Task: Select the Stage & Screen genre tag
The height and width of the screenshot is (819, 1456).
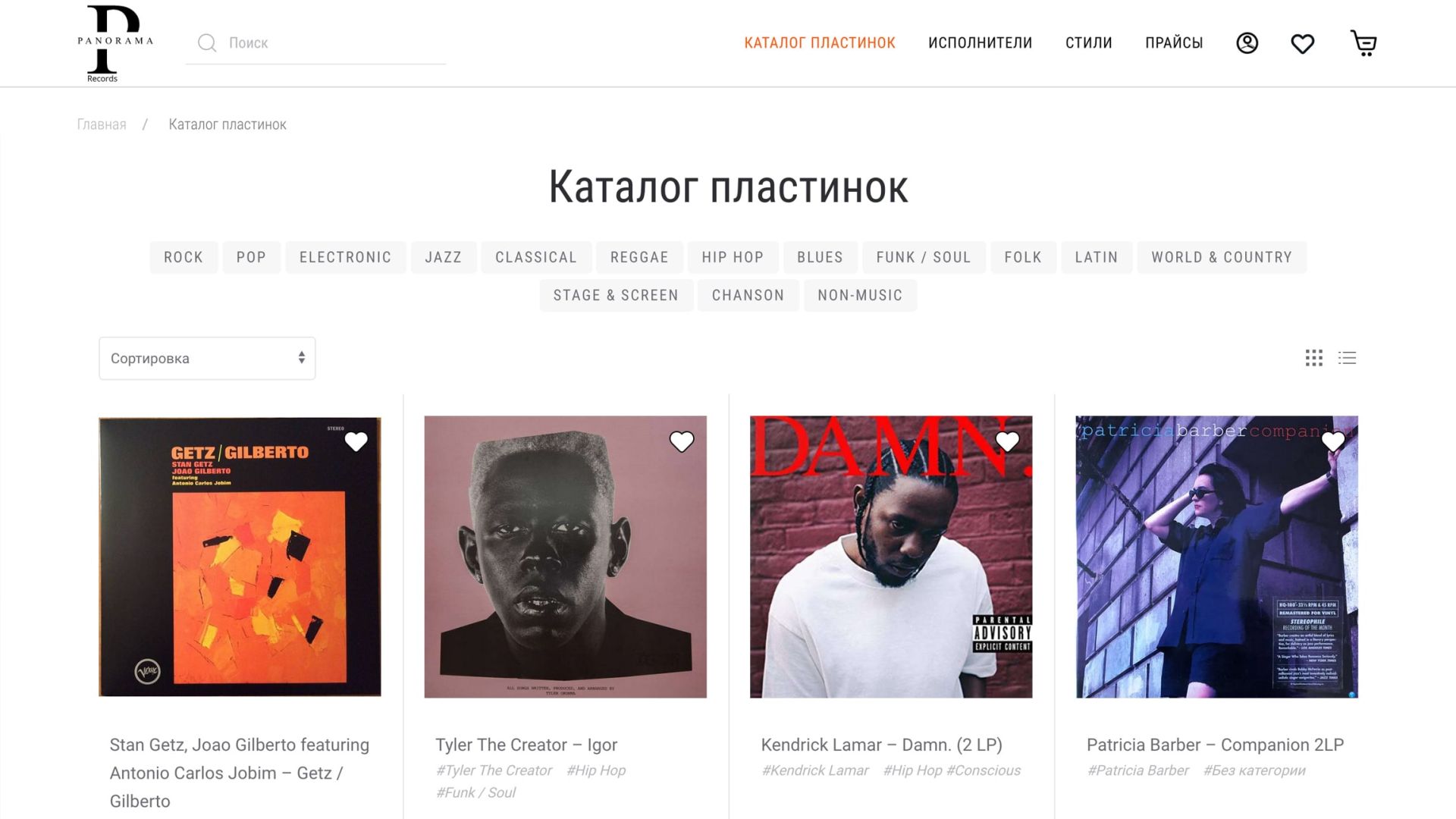Action: (x=616, y=295)
